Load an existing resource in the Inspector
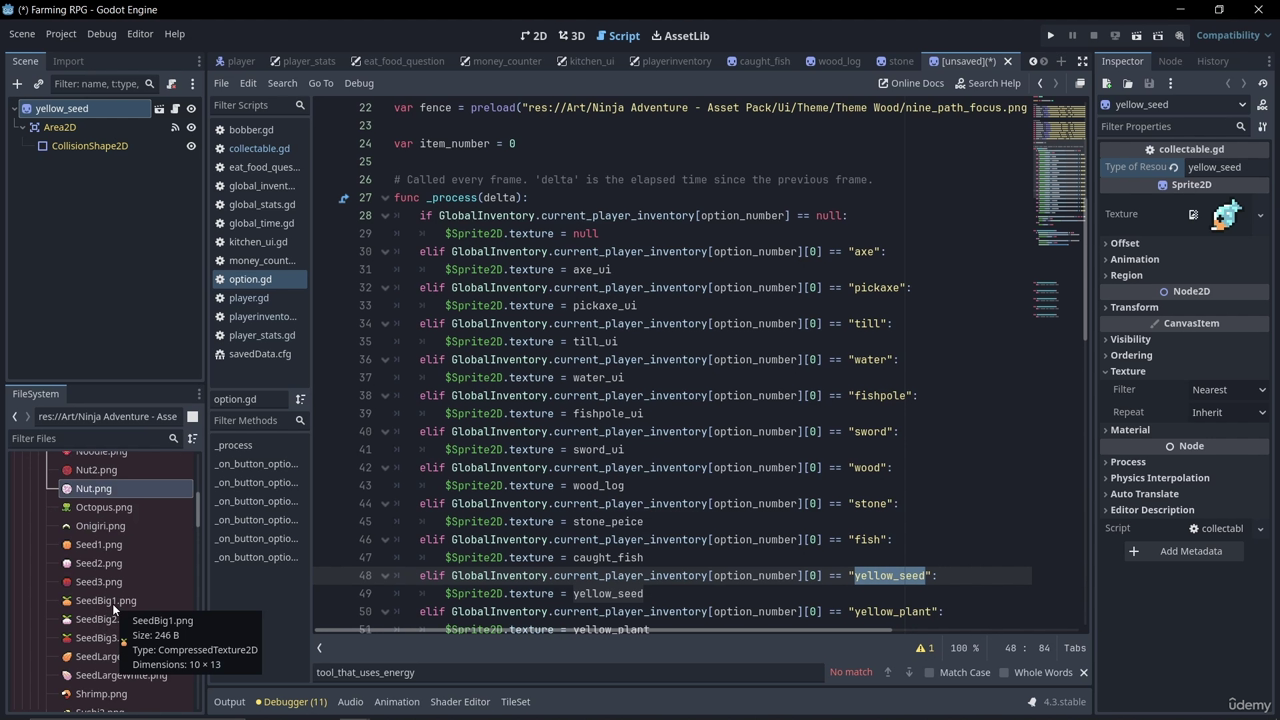 tap(1128, 84)
